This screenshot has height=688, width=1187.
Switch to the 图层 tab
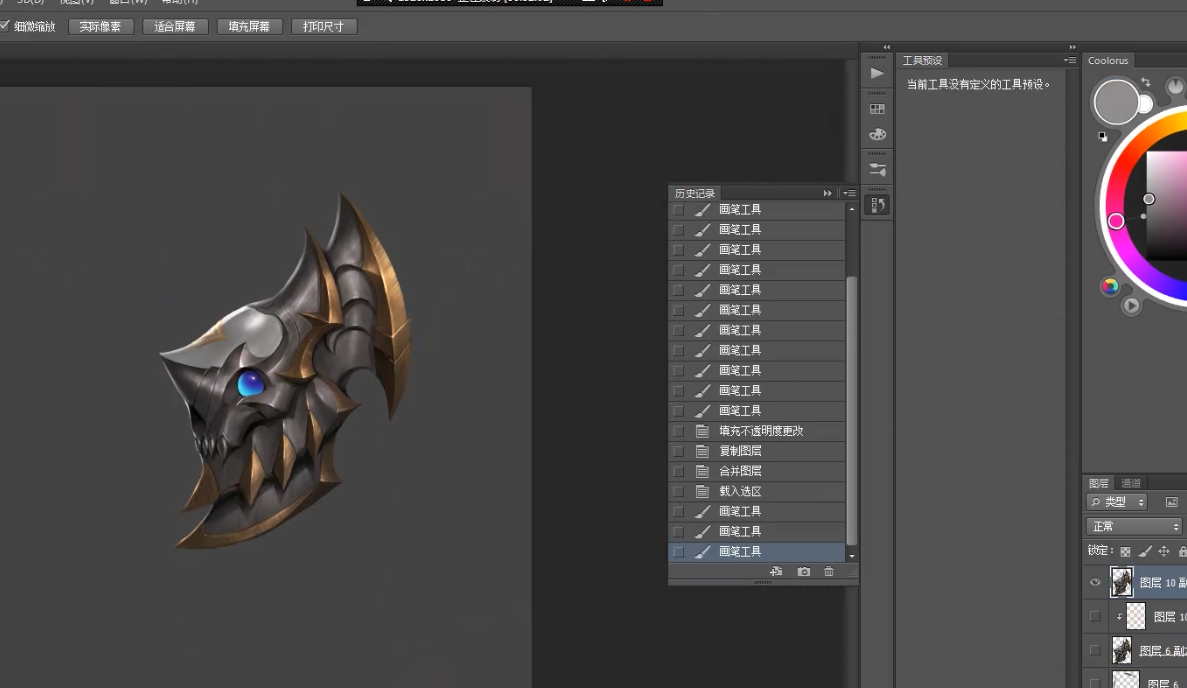(1098, 483)
